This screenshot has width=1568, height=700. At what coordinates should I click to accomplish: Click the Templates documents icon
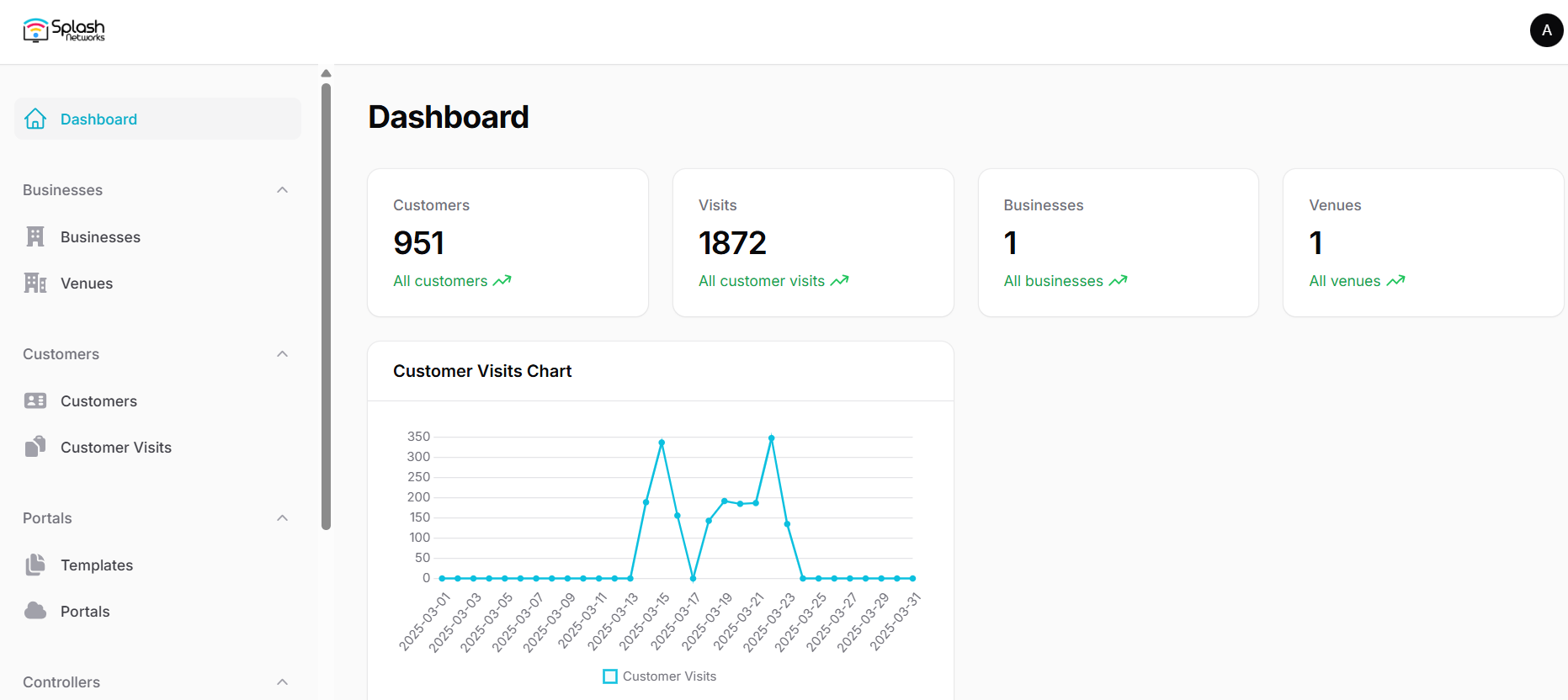[x=35, y=565]
